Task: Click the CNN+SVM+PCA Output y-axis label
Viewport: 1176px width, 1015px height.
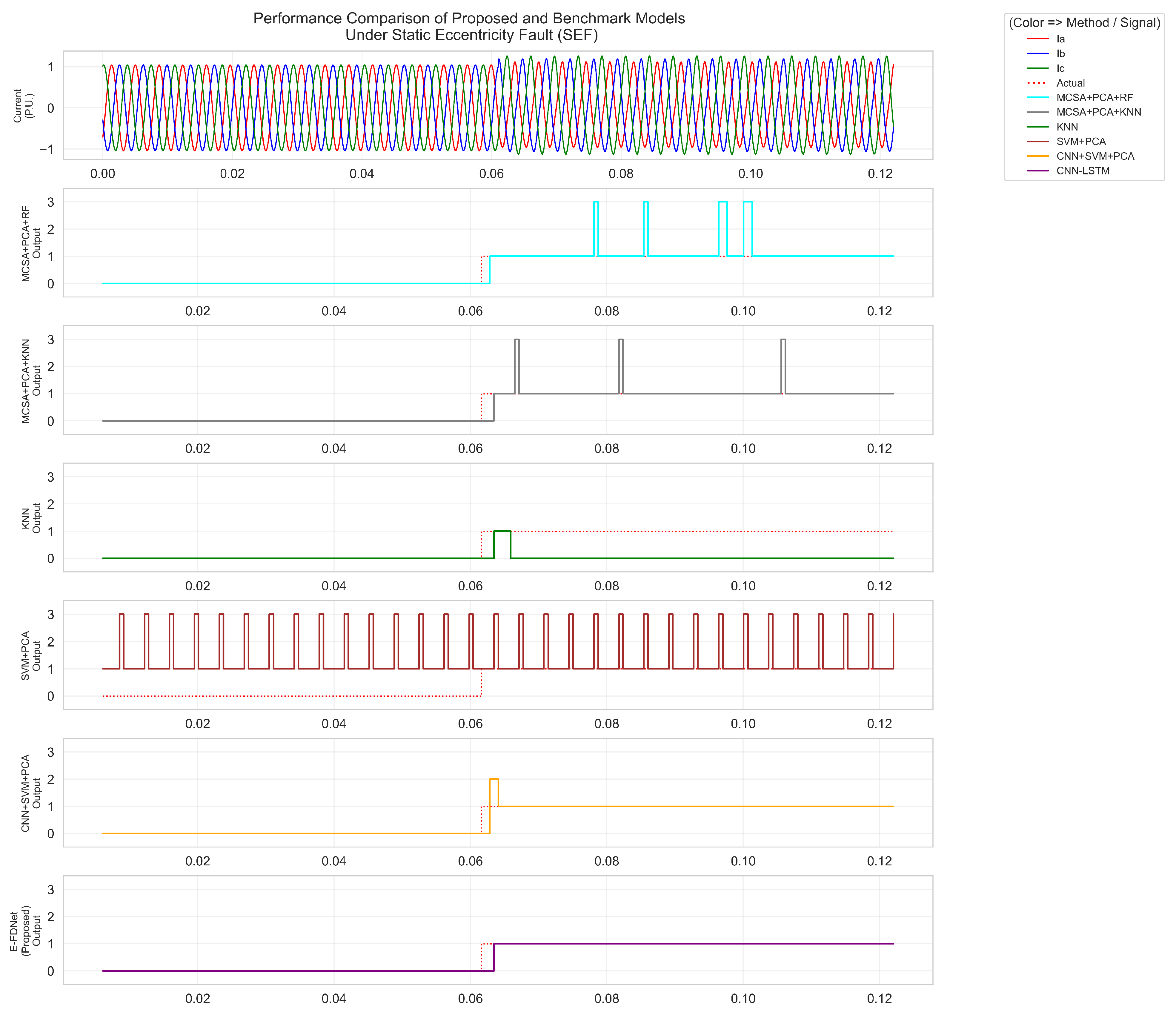Action: point(31,793)
